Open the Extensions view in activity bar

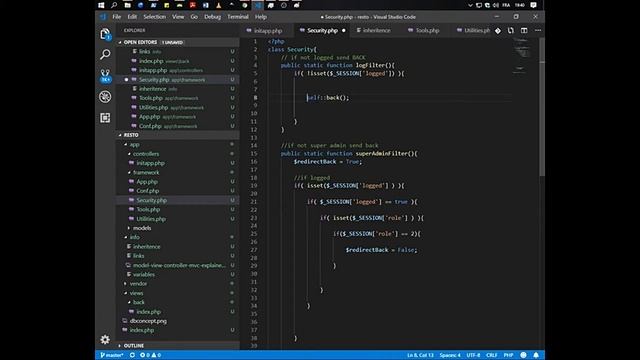105,118
